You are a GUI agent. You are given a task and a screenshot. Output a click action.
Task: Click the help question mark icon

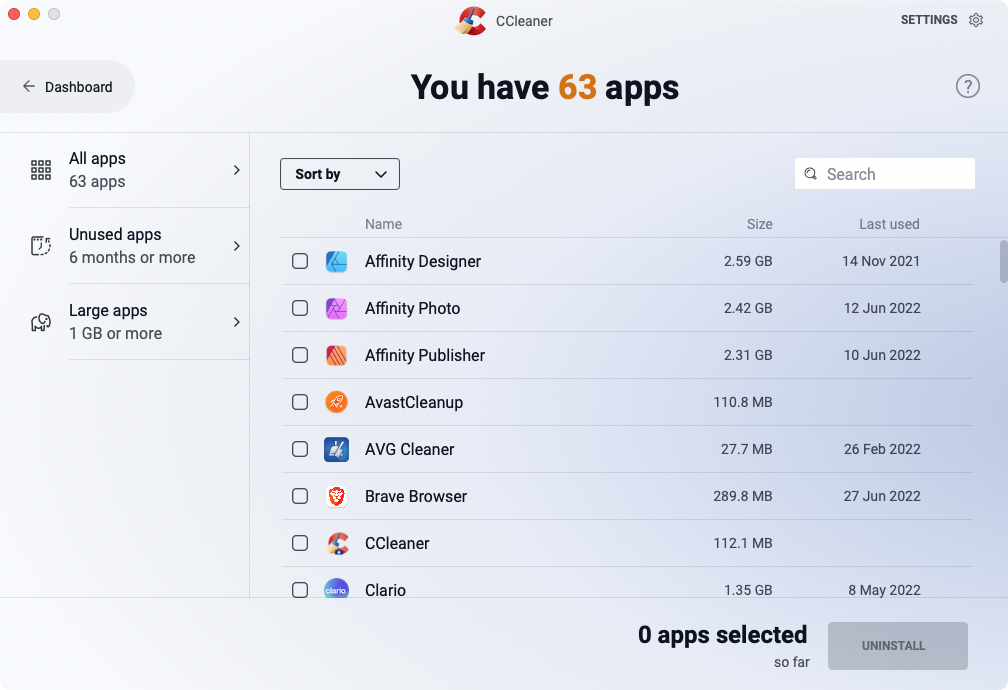tap(968, 86)
